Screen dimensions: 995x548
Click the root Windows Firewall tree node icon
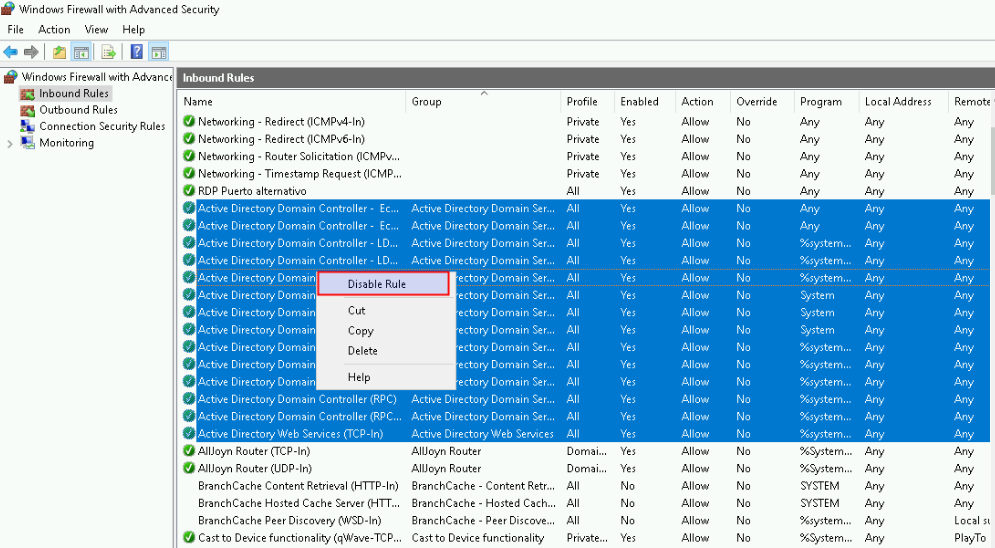point(11,77)
